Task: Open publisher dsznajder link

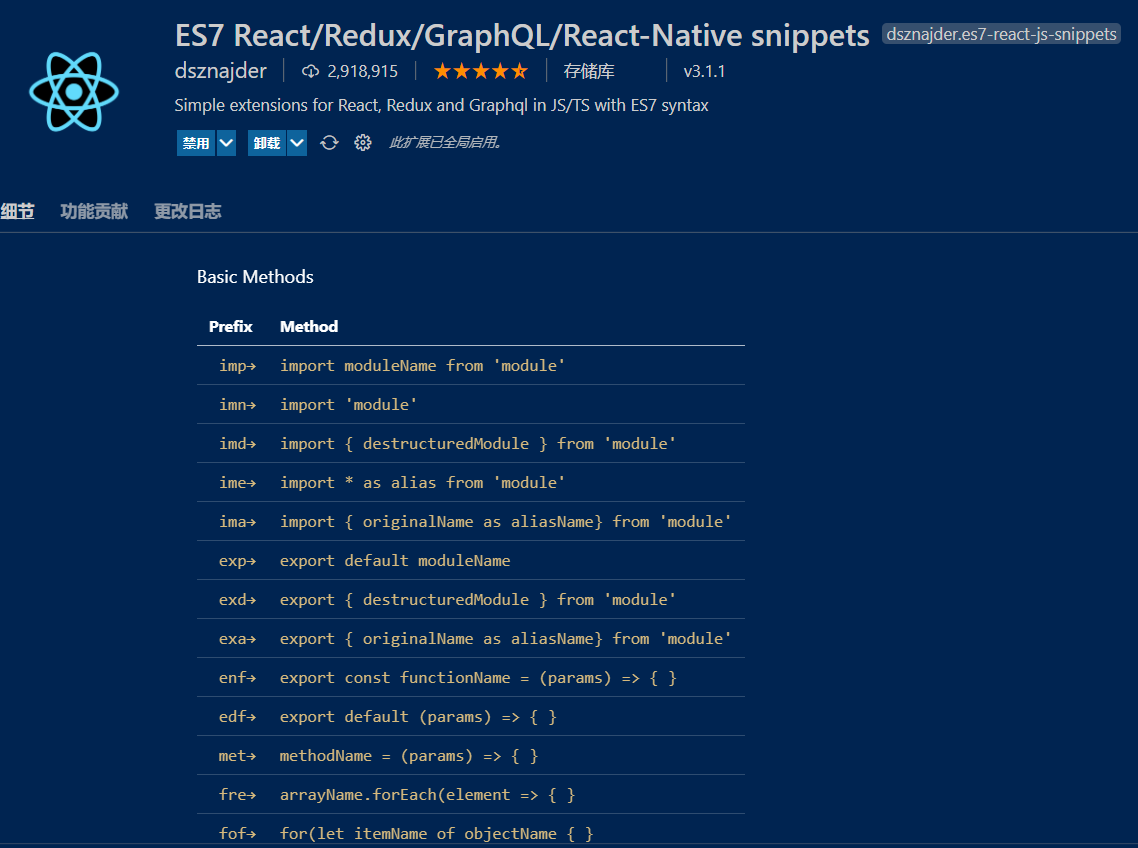Action: point(221,70)
